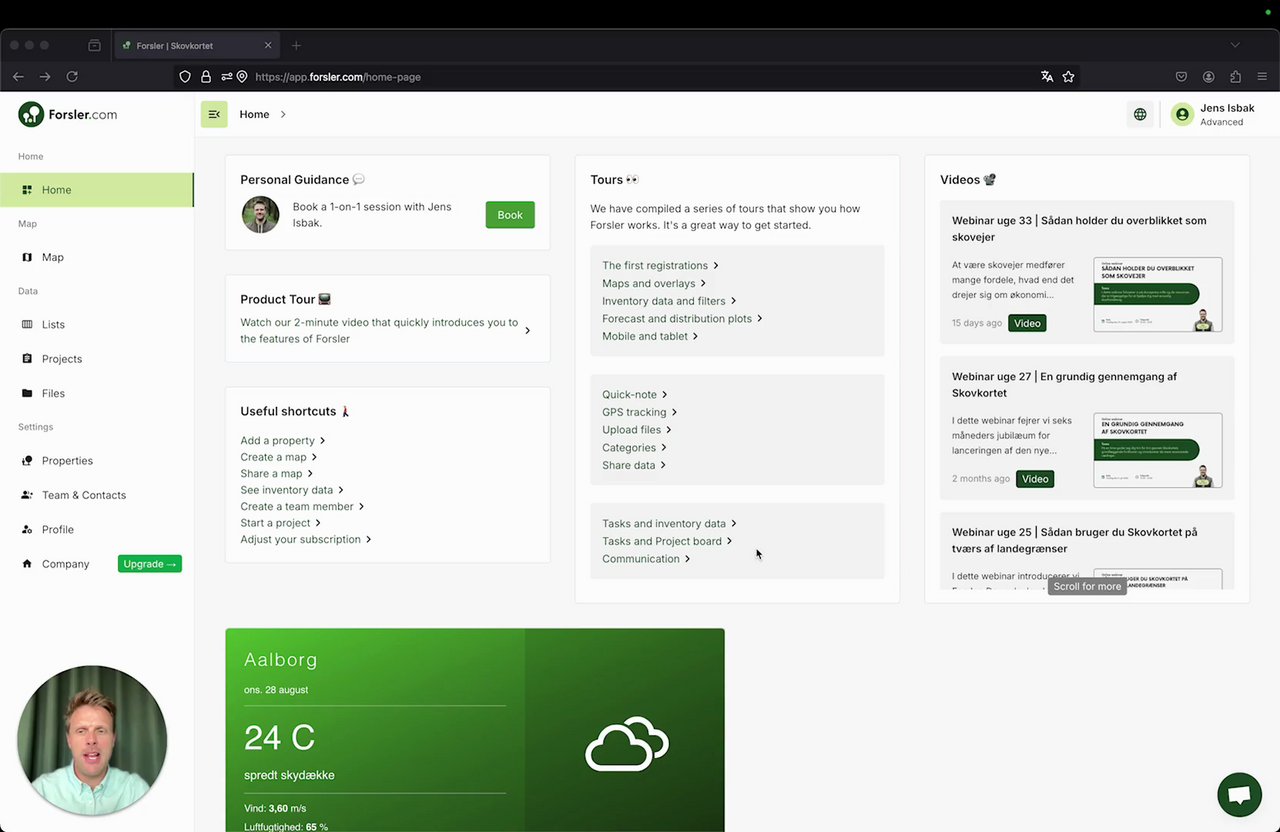Open Create a team member shortcut

(302, 506)
